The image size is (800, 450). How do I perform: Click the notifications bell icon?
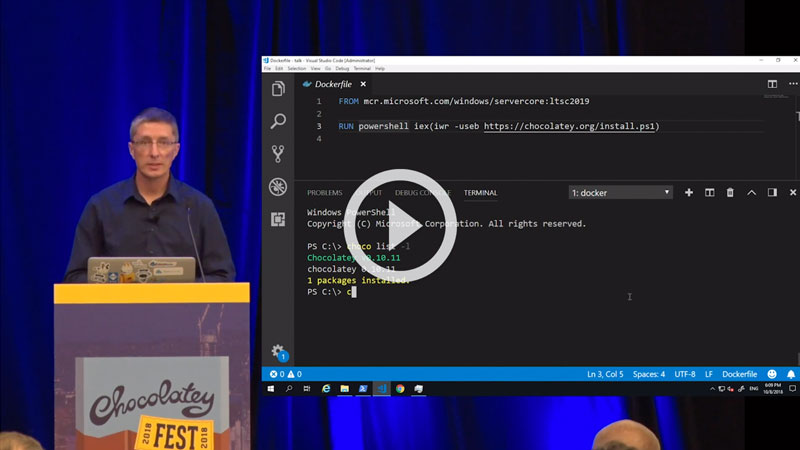tap(791, 374)
